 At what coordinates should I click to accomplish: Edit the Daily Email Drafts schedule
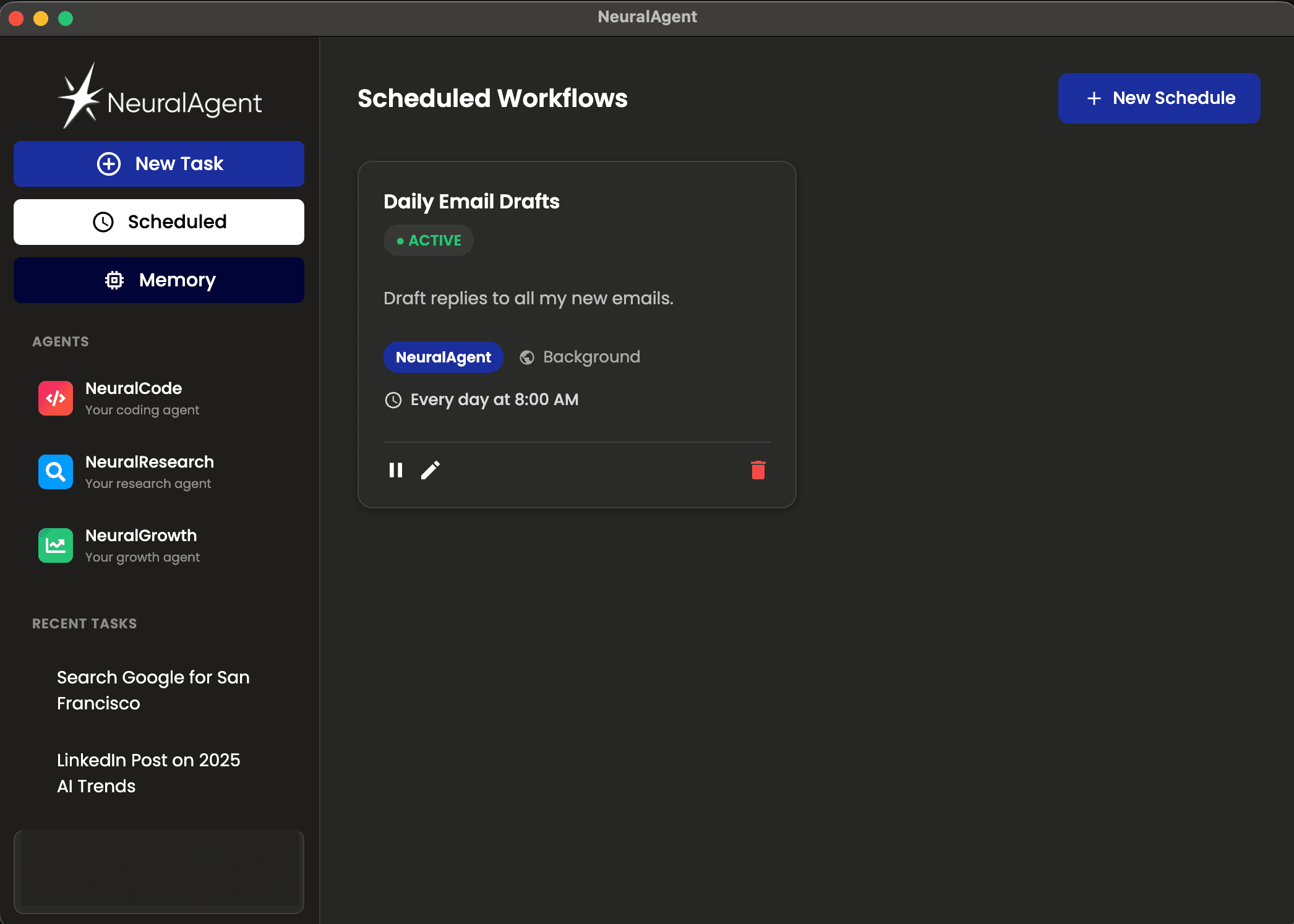431,470
